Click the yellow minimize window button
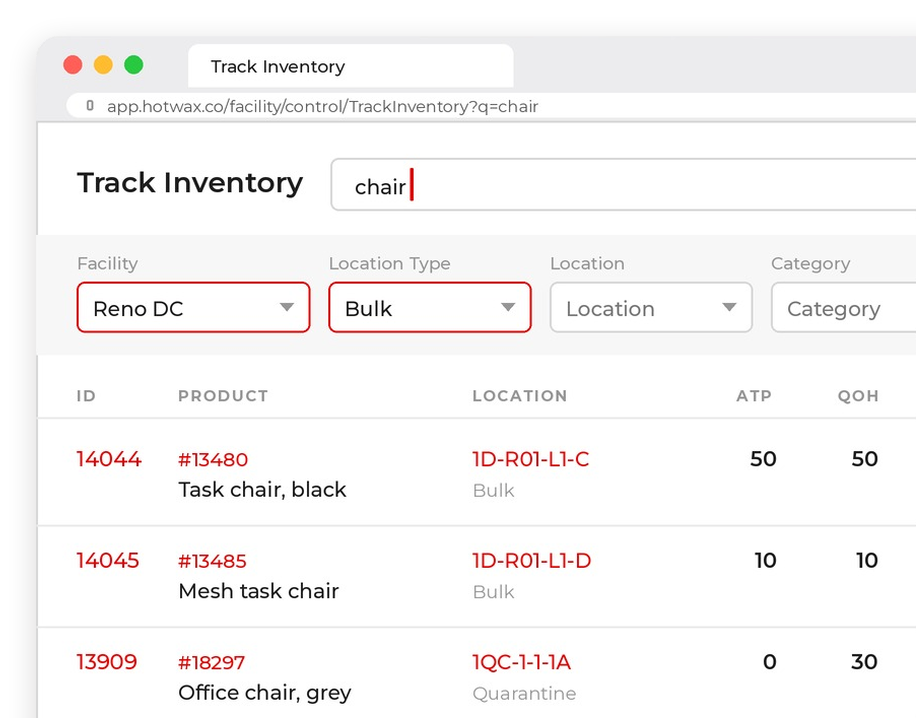The image size is (916, 718). tap(103, 64)
